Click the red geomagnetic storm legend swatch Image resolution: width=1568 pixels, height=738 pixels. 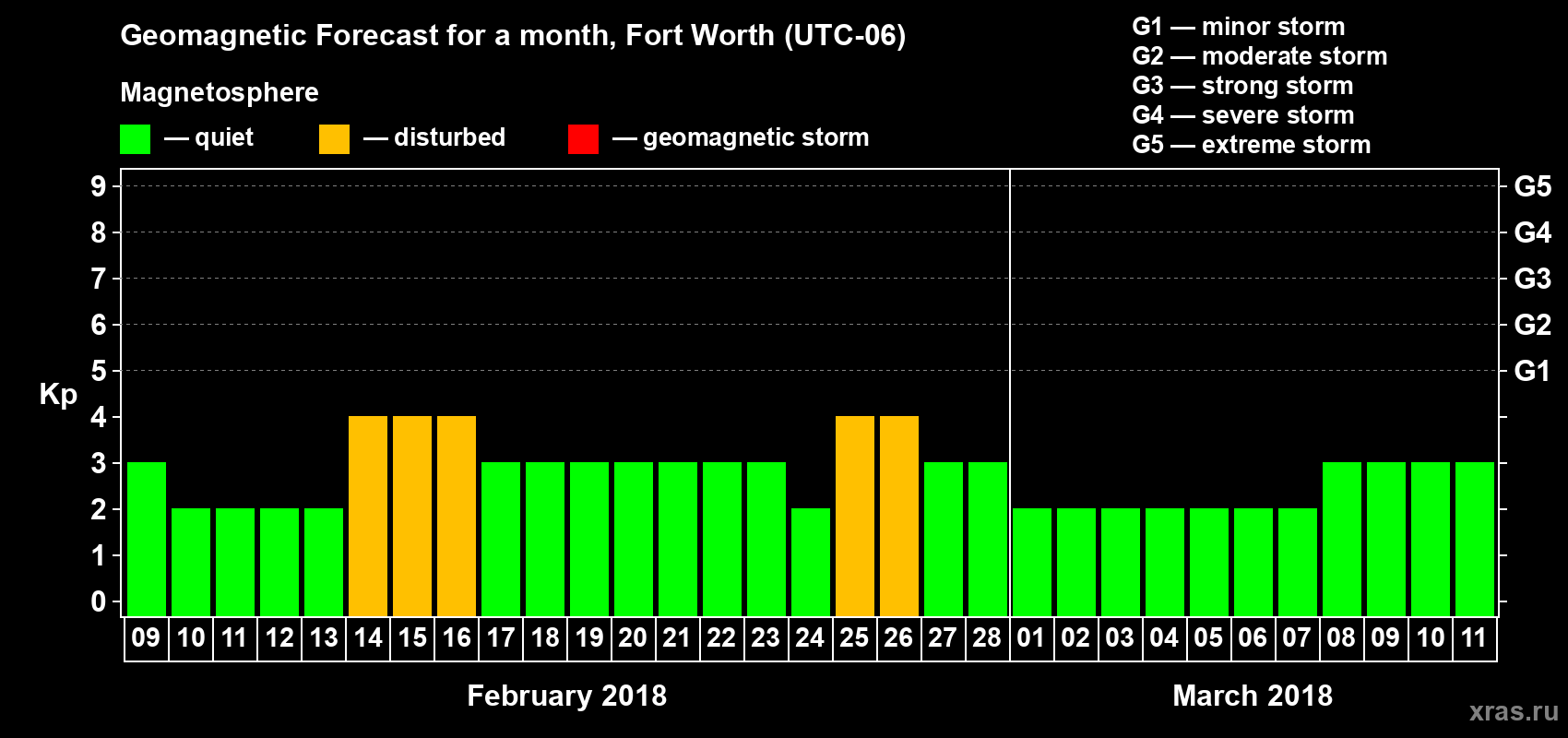coord(583,139)
